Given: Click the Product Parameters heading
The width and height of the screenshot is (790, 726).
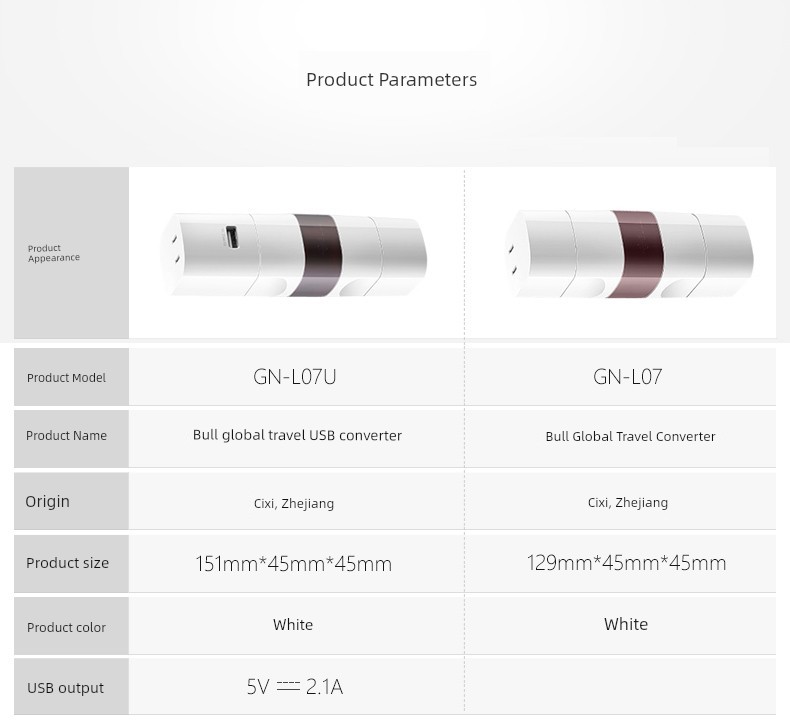Looking at the screenshot, I should coord(391,80).
